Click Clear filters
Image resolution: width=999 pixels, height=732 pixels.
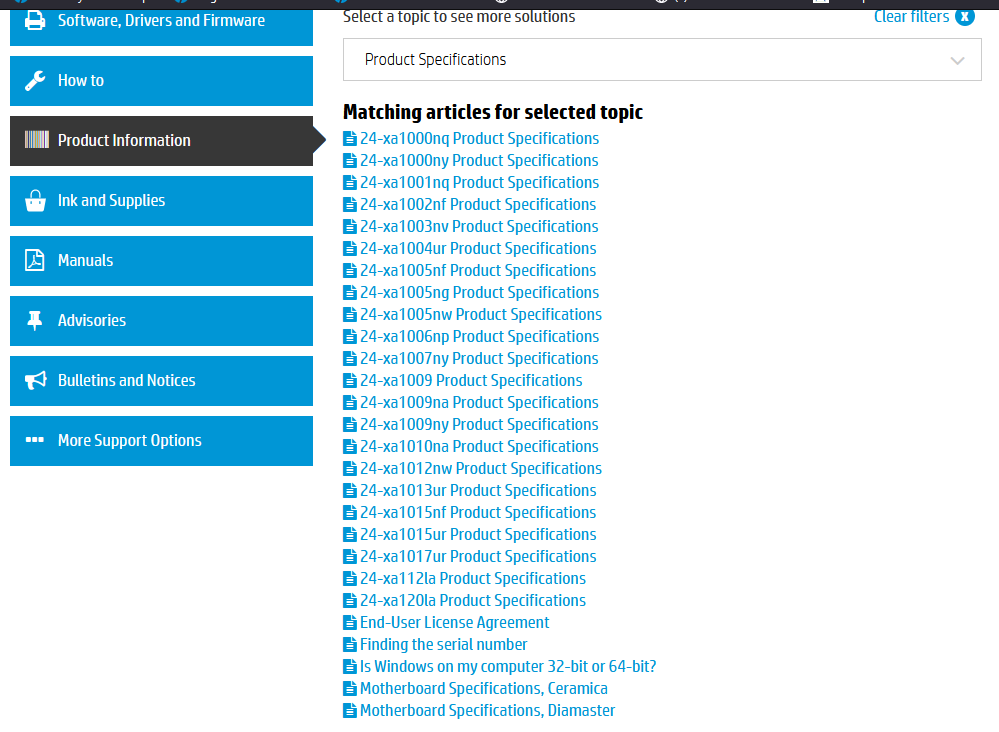[x=912, y=16]
